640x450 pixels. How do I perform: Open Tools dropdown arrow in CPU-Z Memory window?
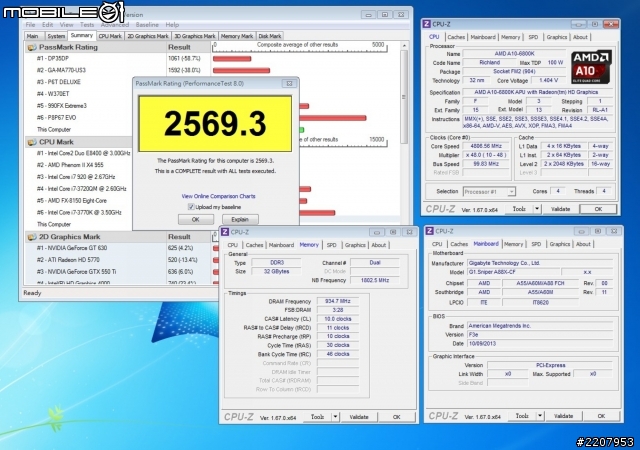point(335,417)
